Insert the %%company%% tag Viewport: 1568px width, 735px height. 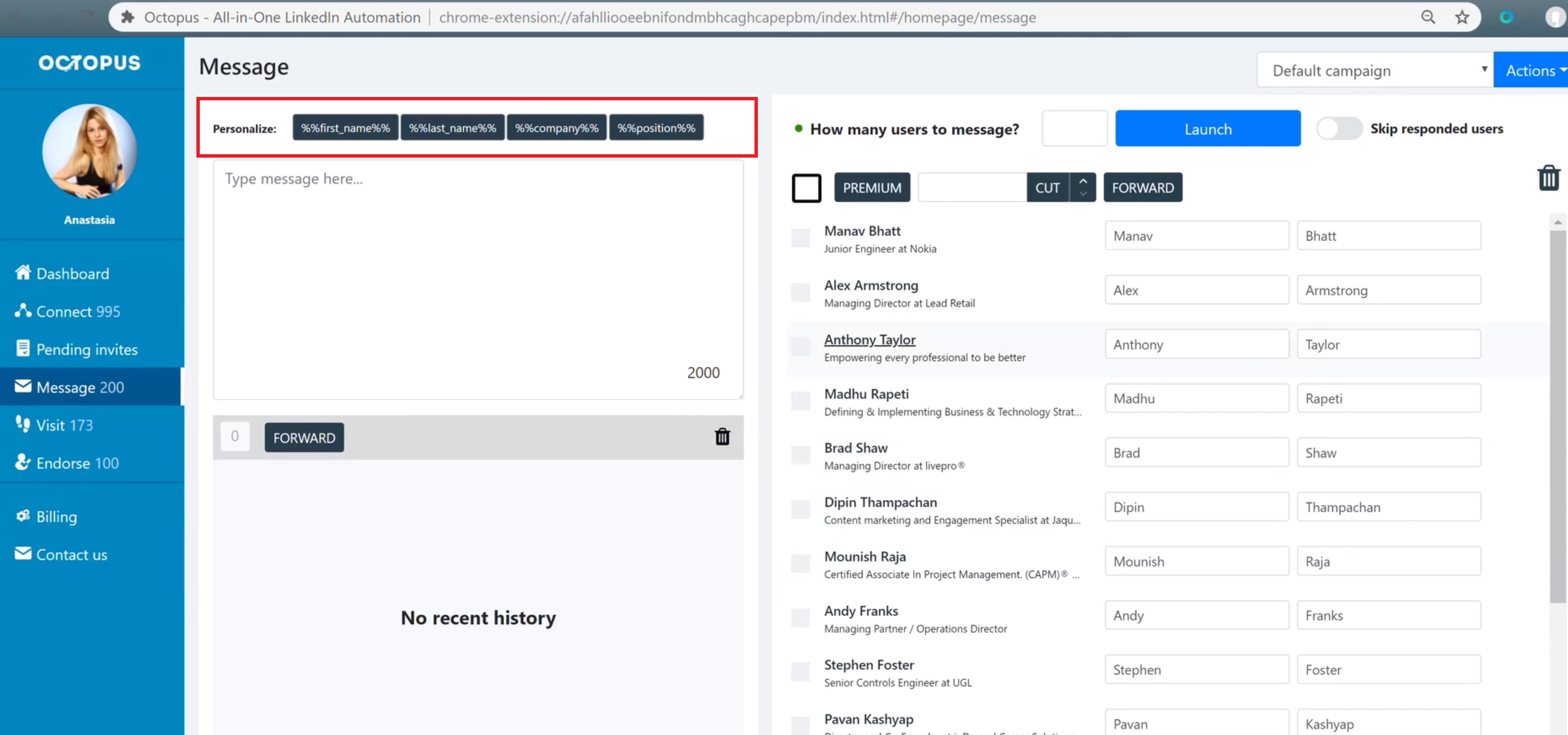[556, 128]
